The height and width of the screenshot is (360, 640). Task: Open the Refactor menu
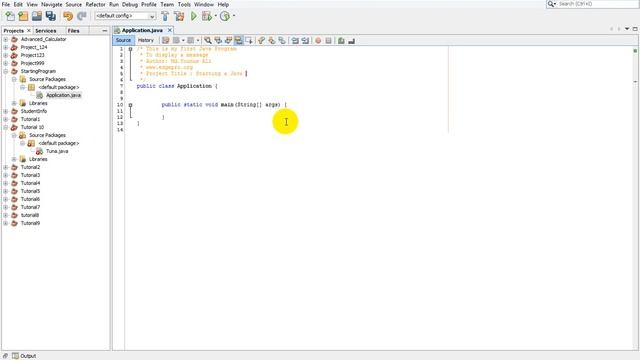[96, 4]
